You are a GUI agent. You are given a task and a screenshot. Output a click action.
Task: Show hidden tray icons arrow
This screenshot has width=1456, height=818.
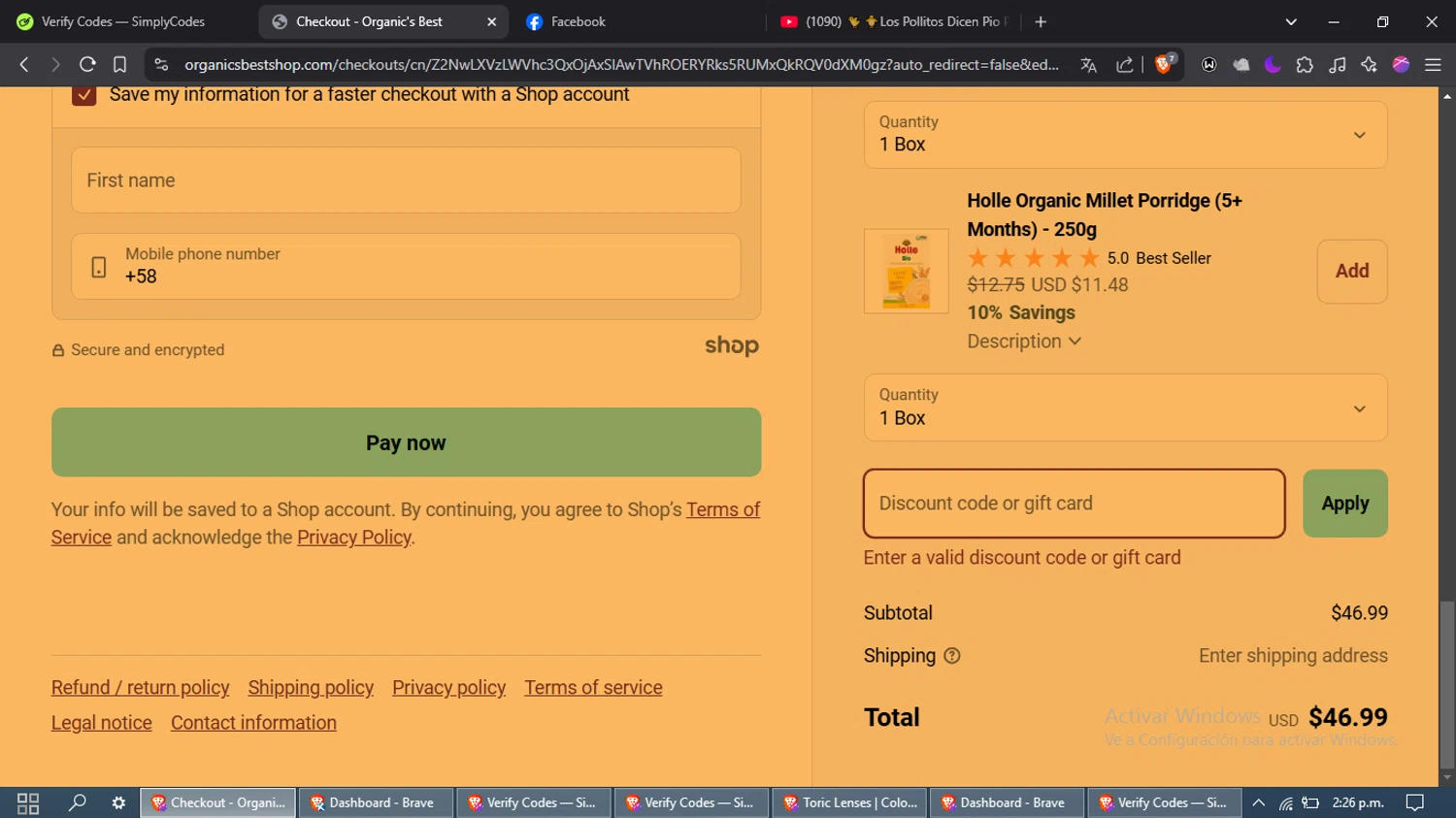1258,802
